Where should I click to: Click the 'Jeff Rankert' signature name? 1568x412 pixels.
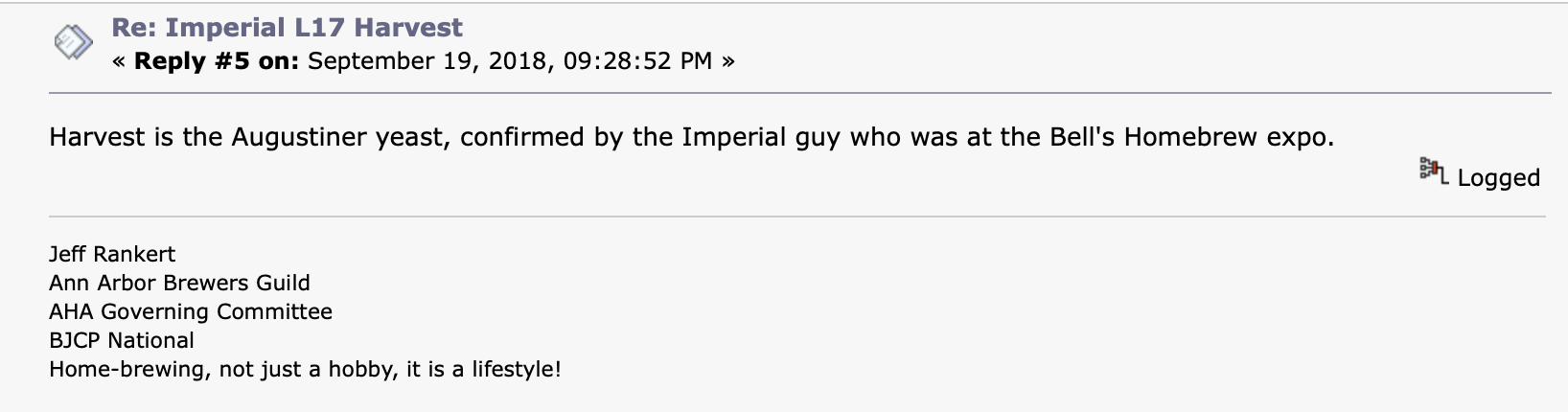pyautogui.click(x=112, y=255)
